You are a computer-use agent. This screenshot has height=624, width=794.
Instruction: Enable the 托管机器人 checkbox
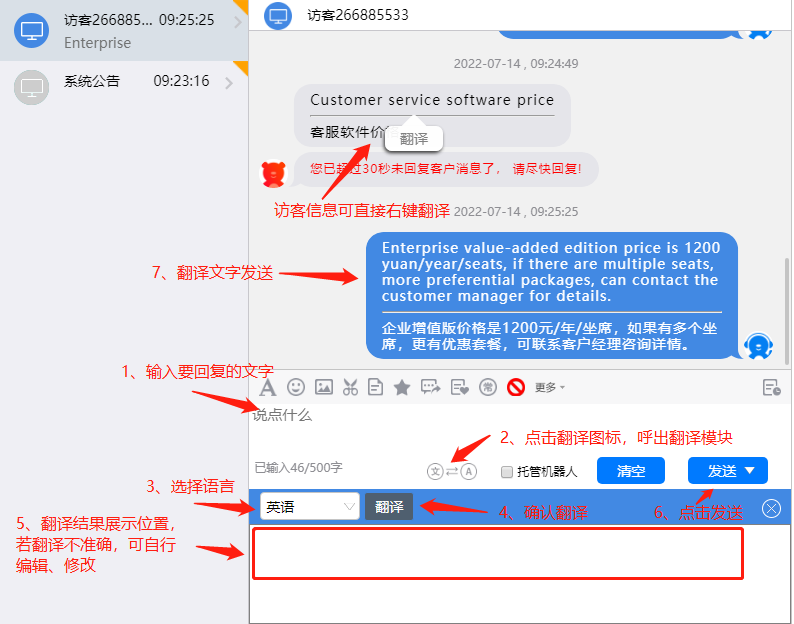(x=507, y=471)
